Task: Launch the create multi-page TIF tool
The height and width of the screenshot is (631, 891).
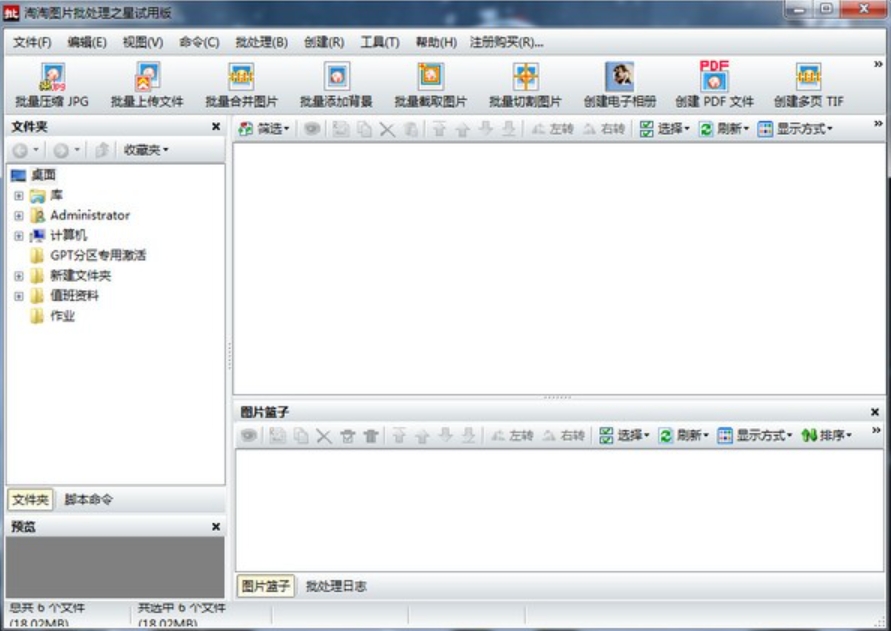Action: (809, 85)
